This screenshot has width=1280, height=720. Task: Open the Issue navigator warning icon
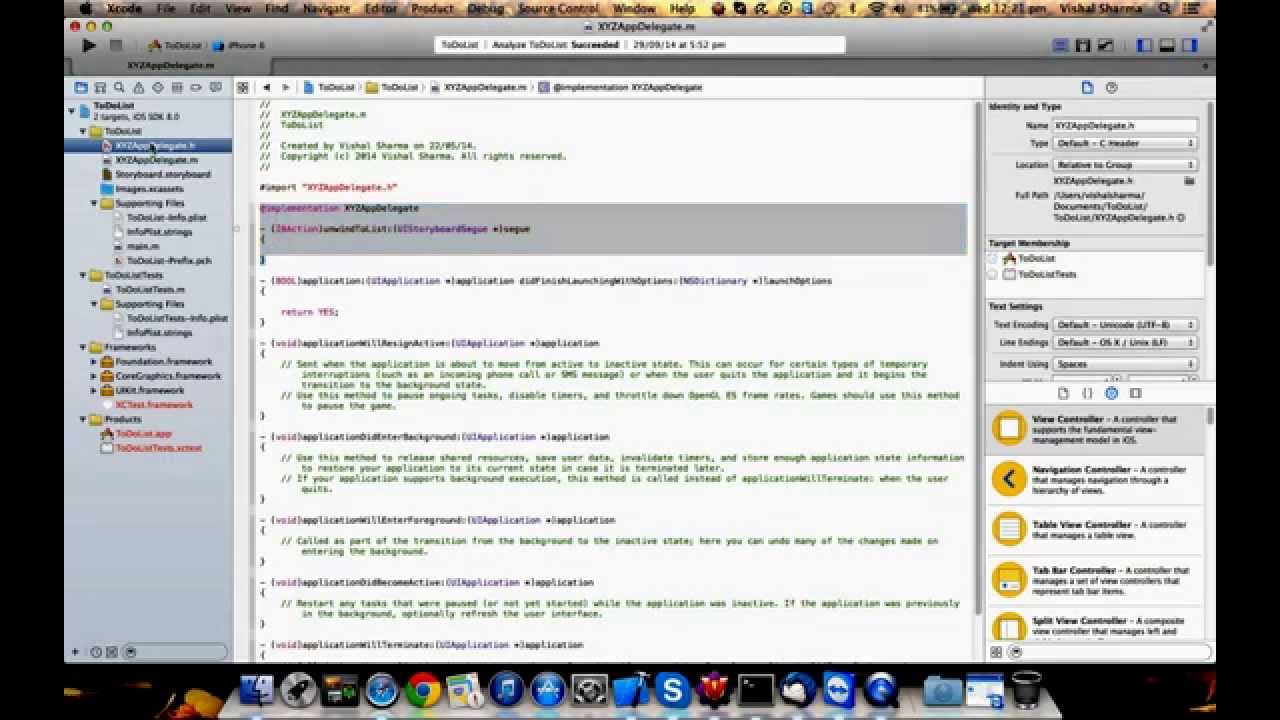pos(138,88)
